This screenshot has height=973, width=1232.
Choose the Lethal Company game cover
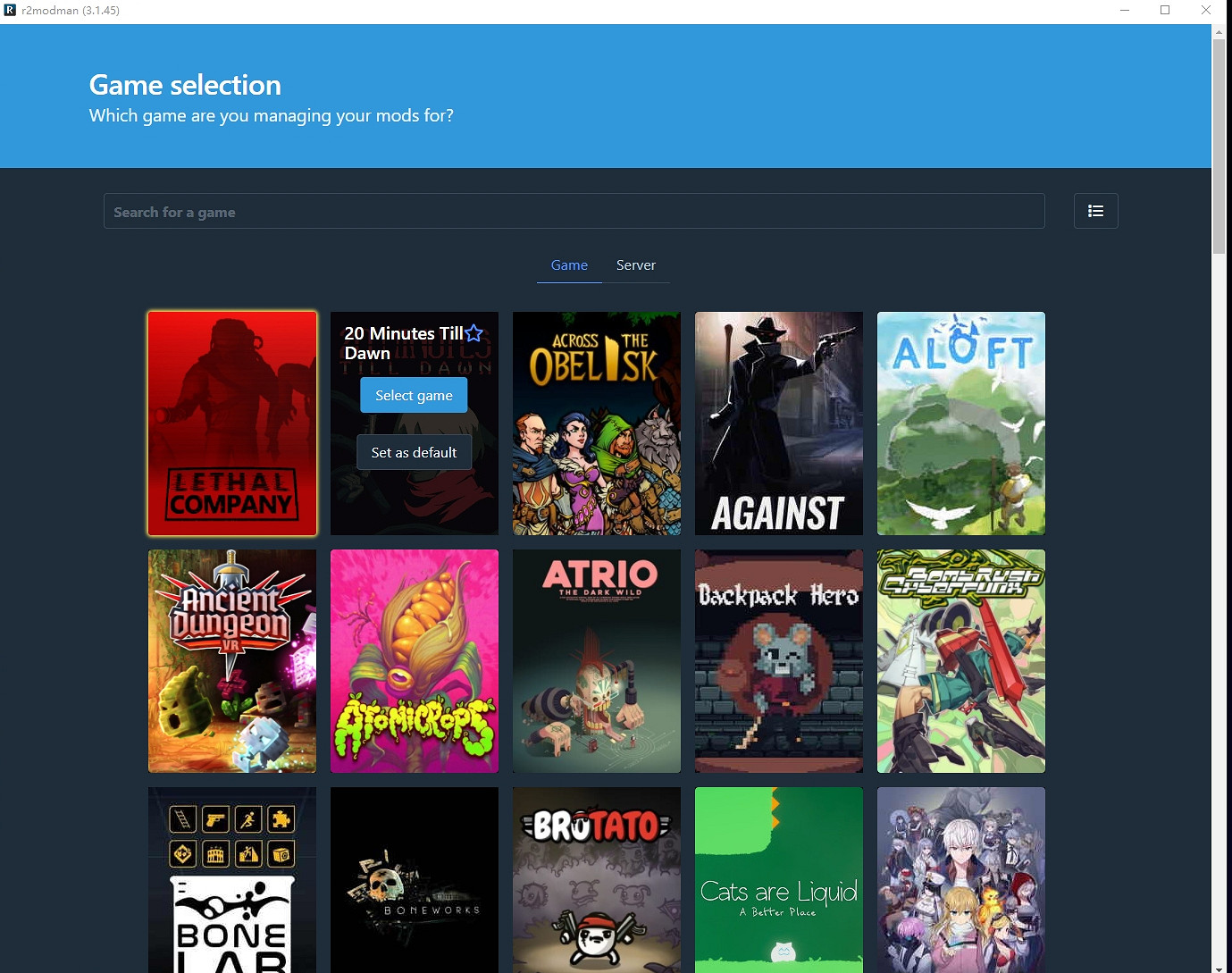coord(232,424)
